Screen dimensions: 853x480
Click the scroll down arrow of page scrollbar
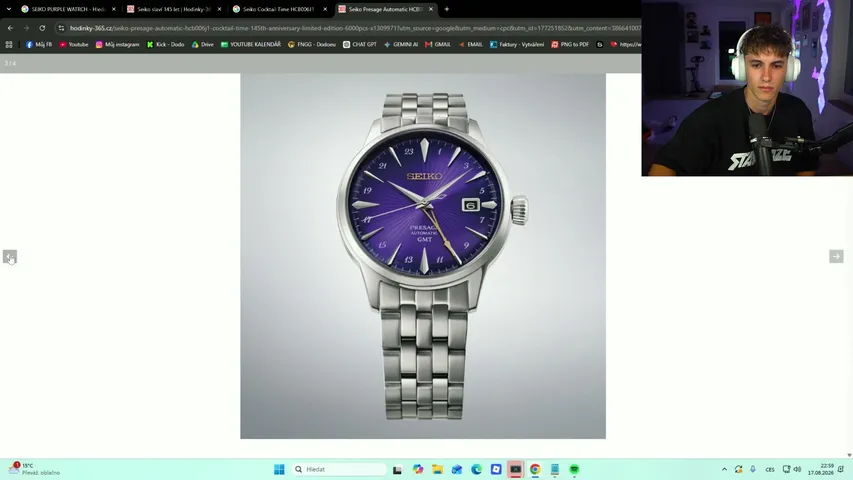(x=849, y=455)
